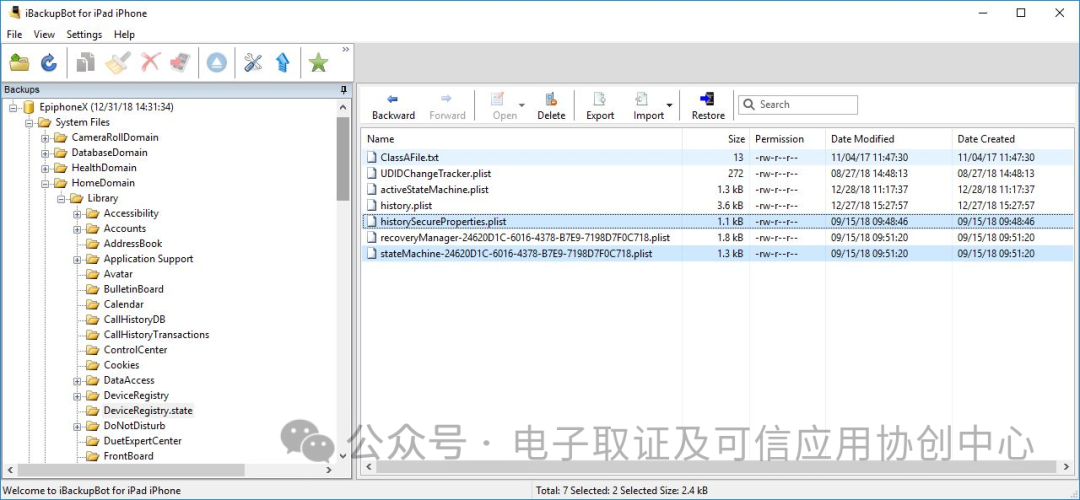Collapse the System Files tree node
Image resolution: width=1080 pixels, height=500 pixels.
click(29, 123)
